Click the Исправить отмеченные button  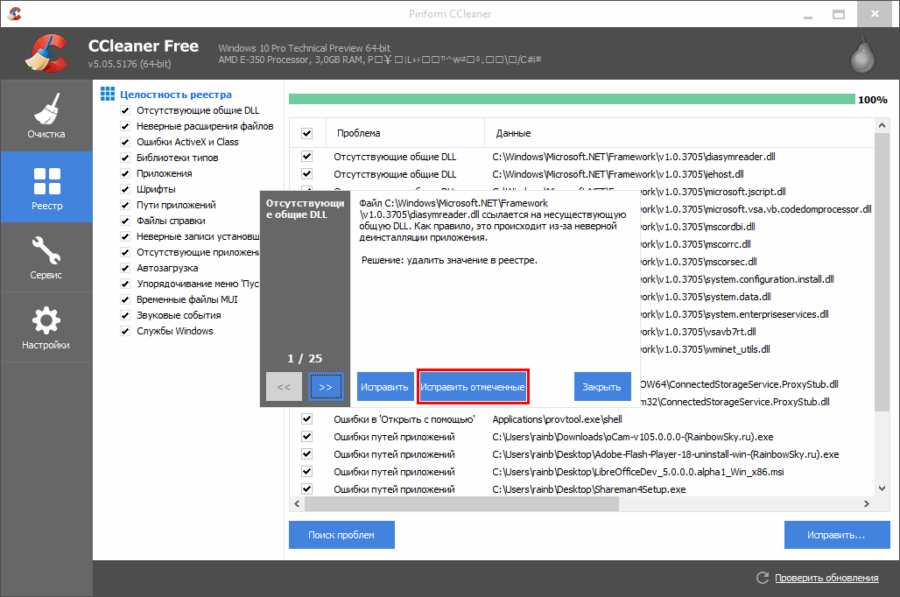(472, 386)
